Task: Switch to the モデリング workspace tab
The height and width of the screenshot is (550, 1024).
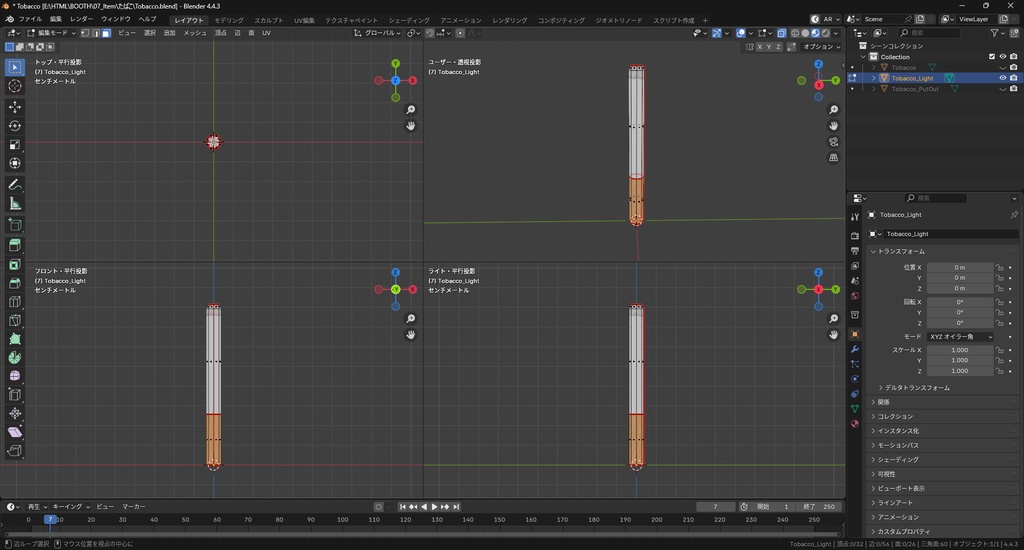Action: (x=229, y=20)
